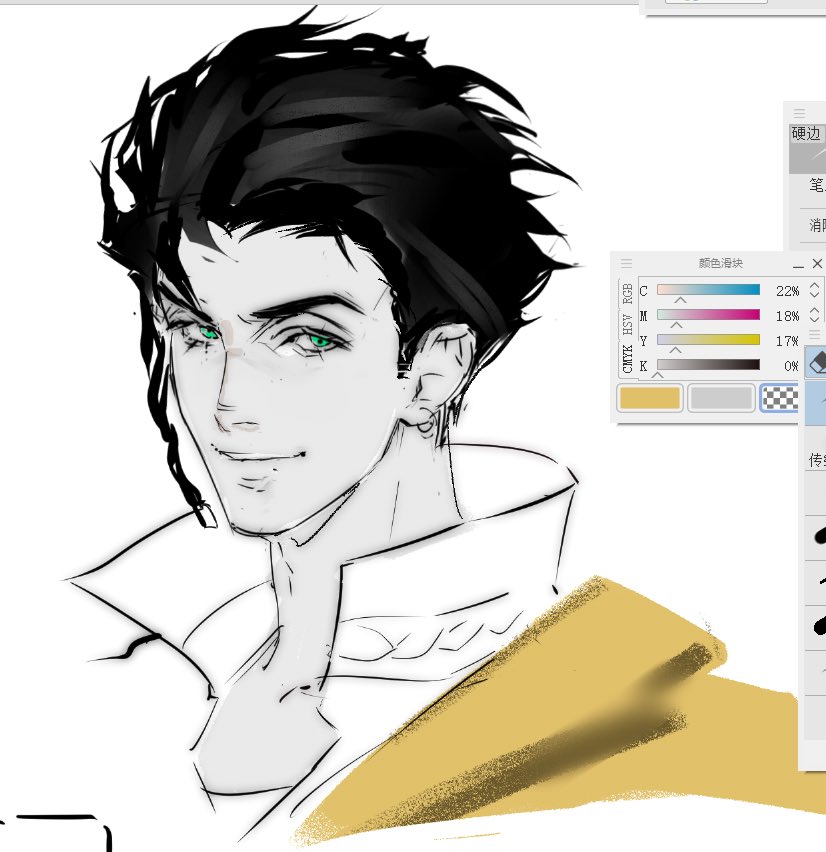The image size is (826, 852).
Task: Select the Eraser tool icon
Action: click(818, 362)
